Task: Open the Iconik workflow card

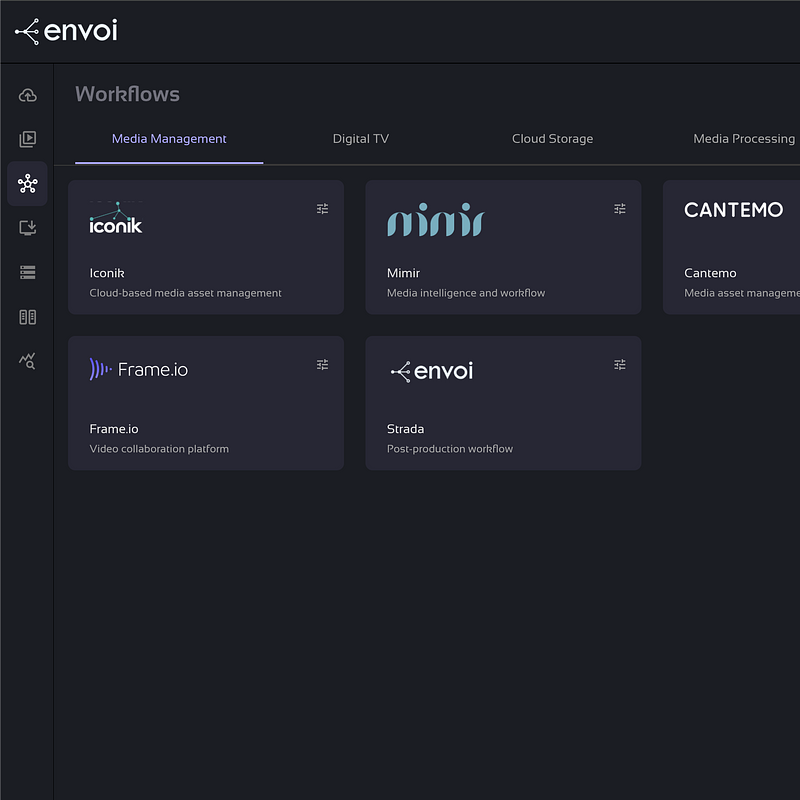Action: coord(205,248)
